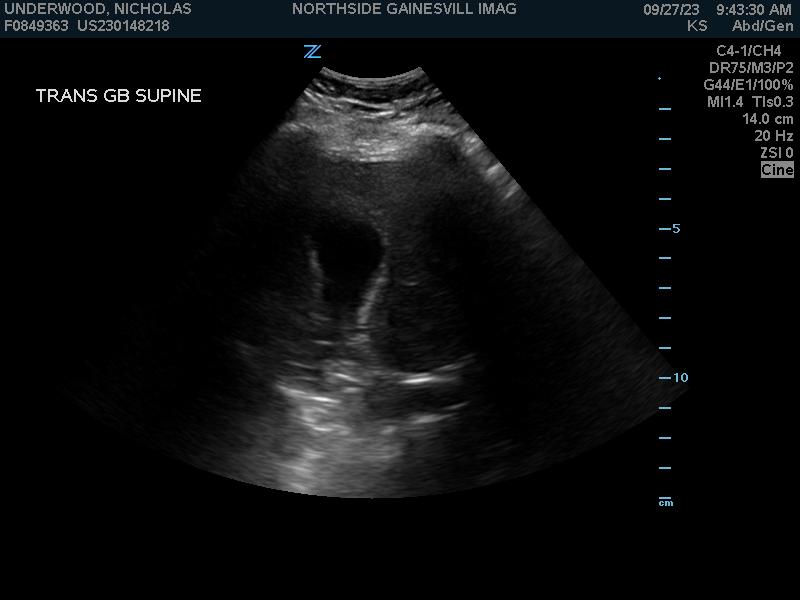Click the ZSI 0 setting
Viewport: 800px width, 600px height.
click(x=776, y=153)
